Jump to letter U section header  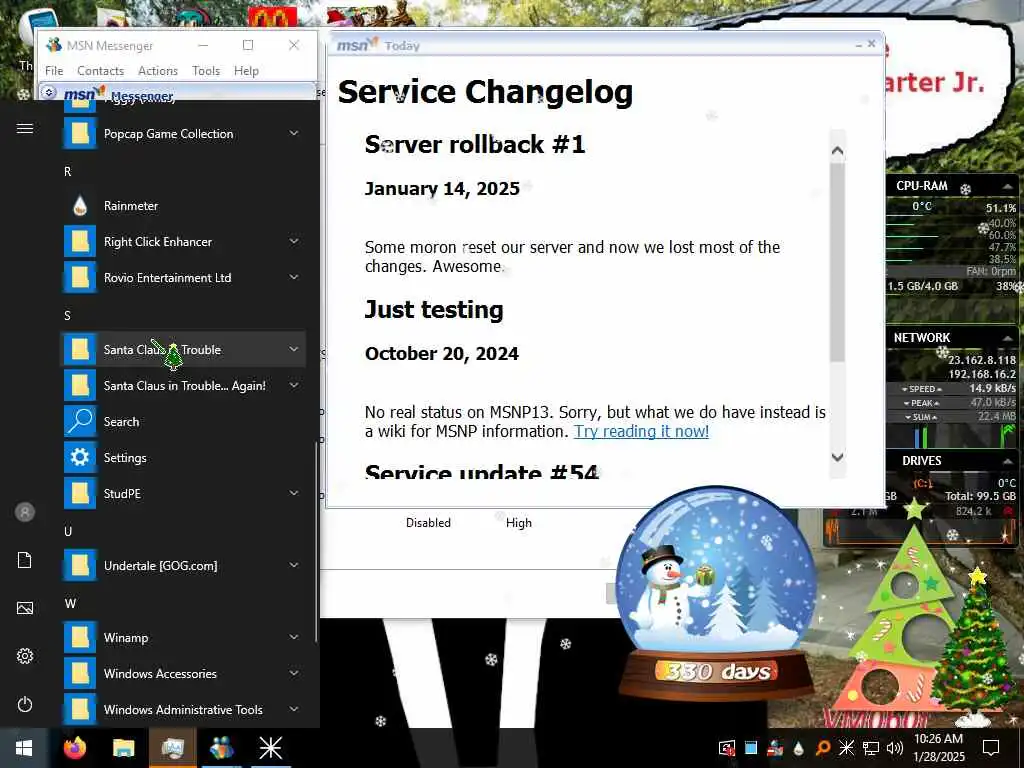click(x=68, y=531)
